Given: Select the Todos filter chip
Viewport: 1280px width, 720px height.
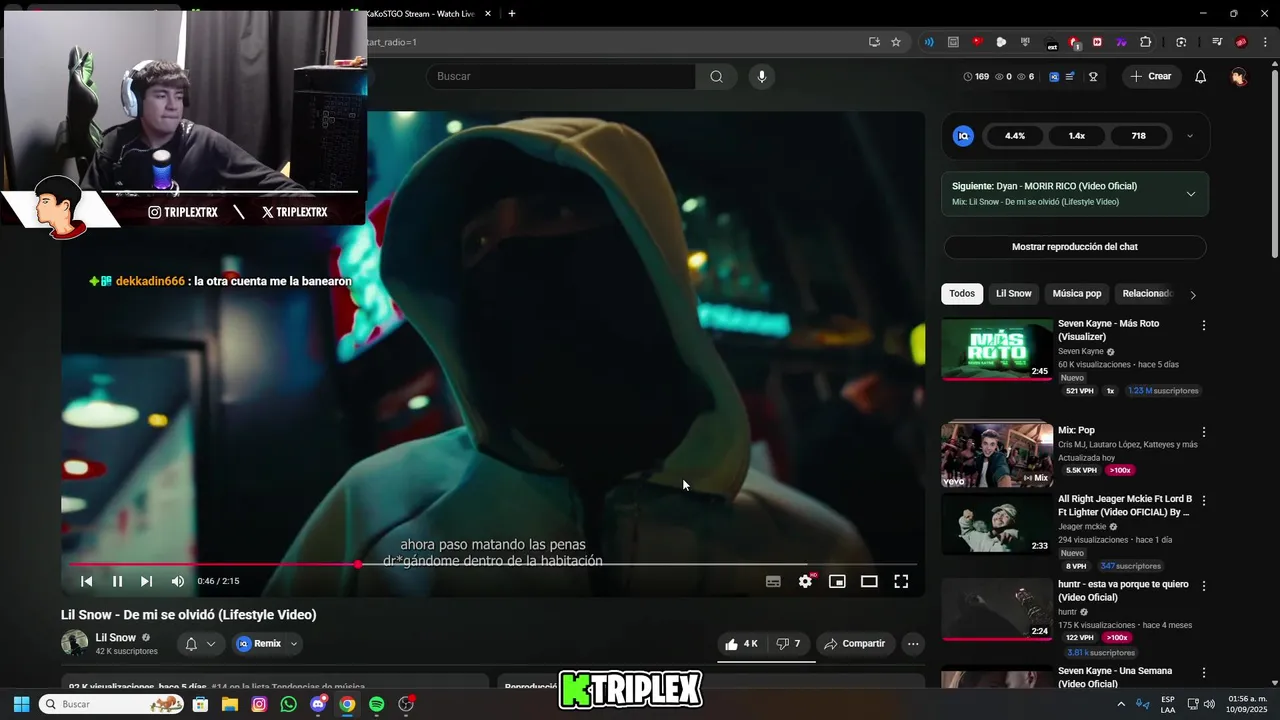Looking at the screenshot, I should pos(962,294).
